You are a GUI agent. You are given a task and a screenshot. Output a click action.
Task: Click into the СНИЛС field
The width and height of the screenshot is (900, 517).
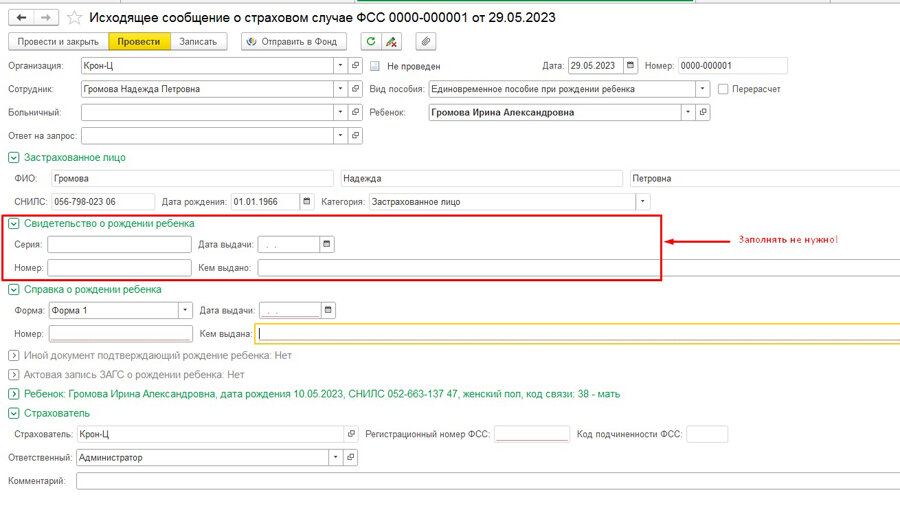coord(103,201)
